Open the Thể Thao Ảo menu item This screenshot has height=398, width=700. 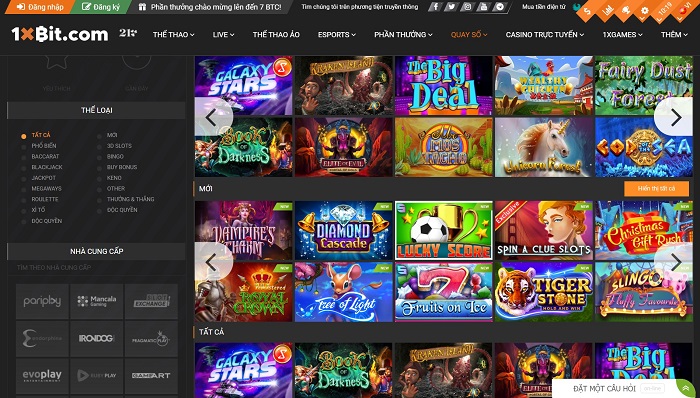pos(276,34)
